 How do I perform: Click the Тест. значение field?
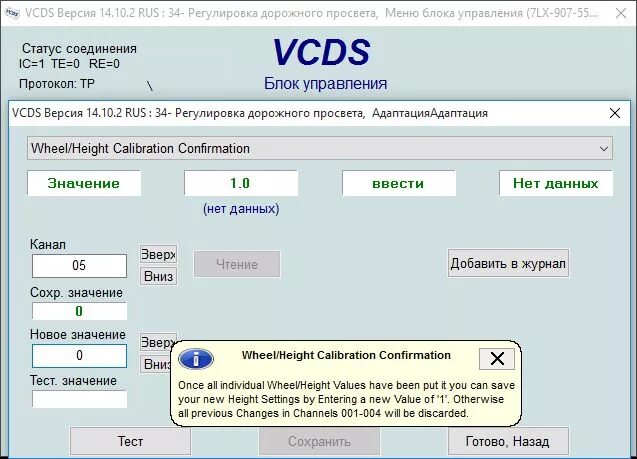pos(79,399)
